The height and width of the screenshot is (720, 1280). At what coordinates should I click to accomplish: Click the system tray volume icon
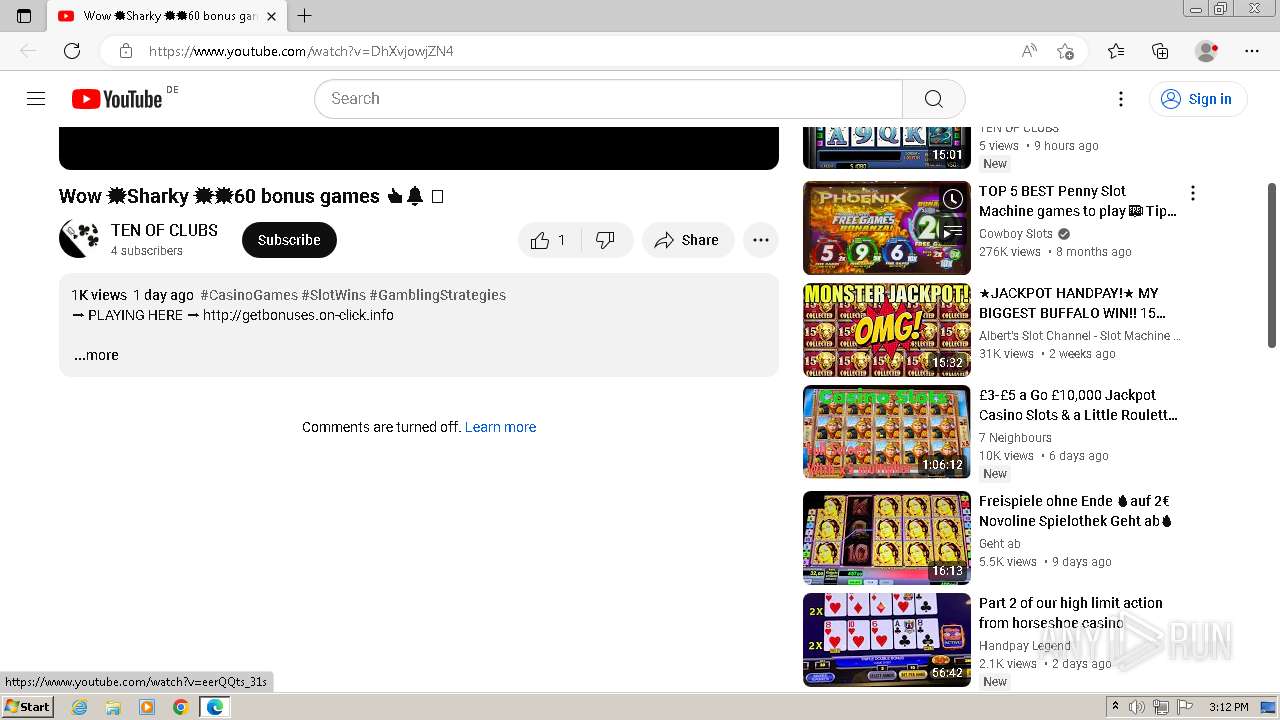click(x=1137, y=707)
